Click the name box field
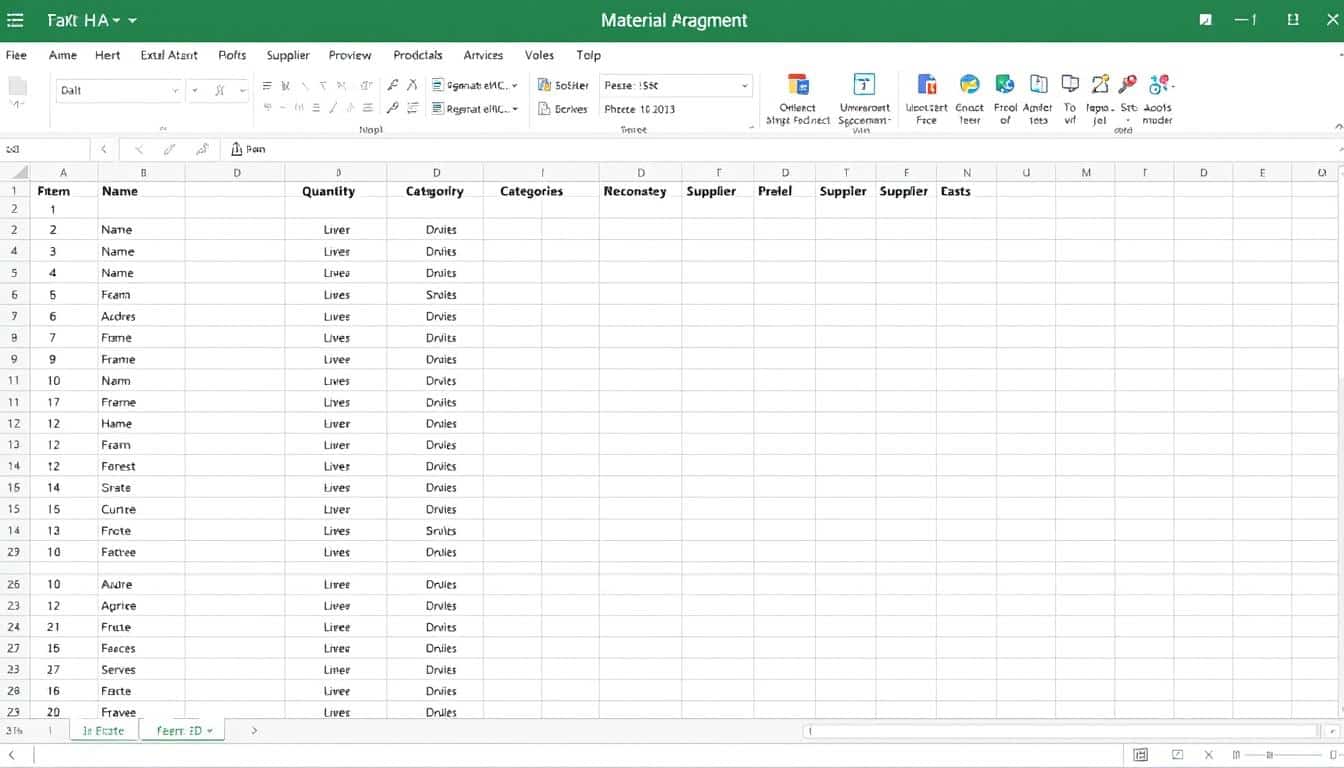 point(44,149)
